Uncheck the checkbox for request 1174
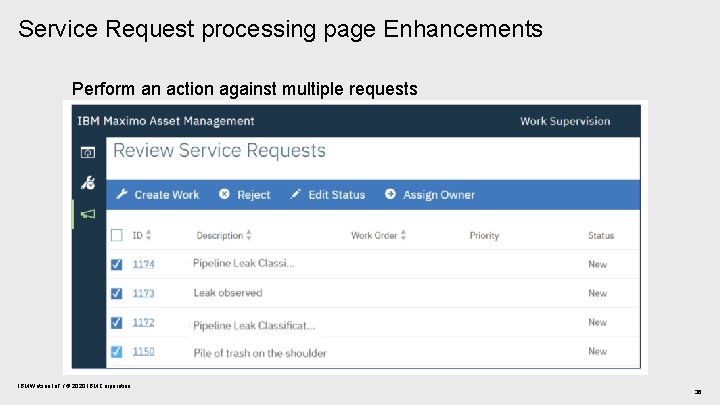The width and height of the screenshot is (720, 405). click(x=117, y=264)
